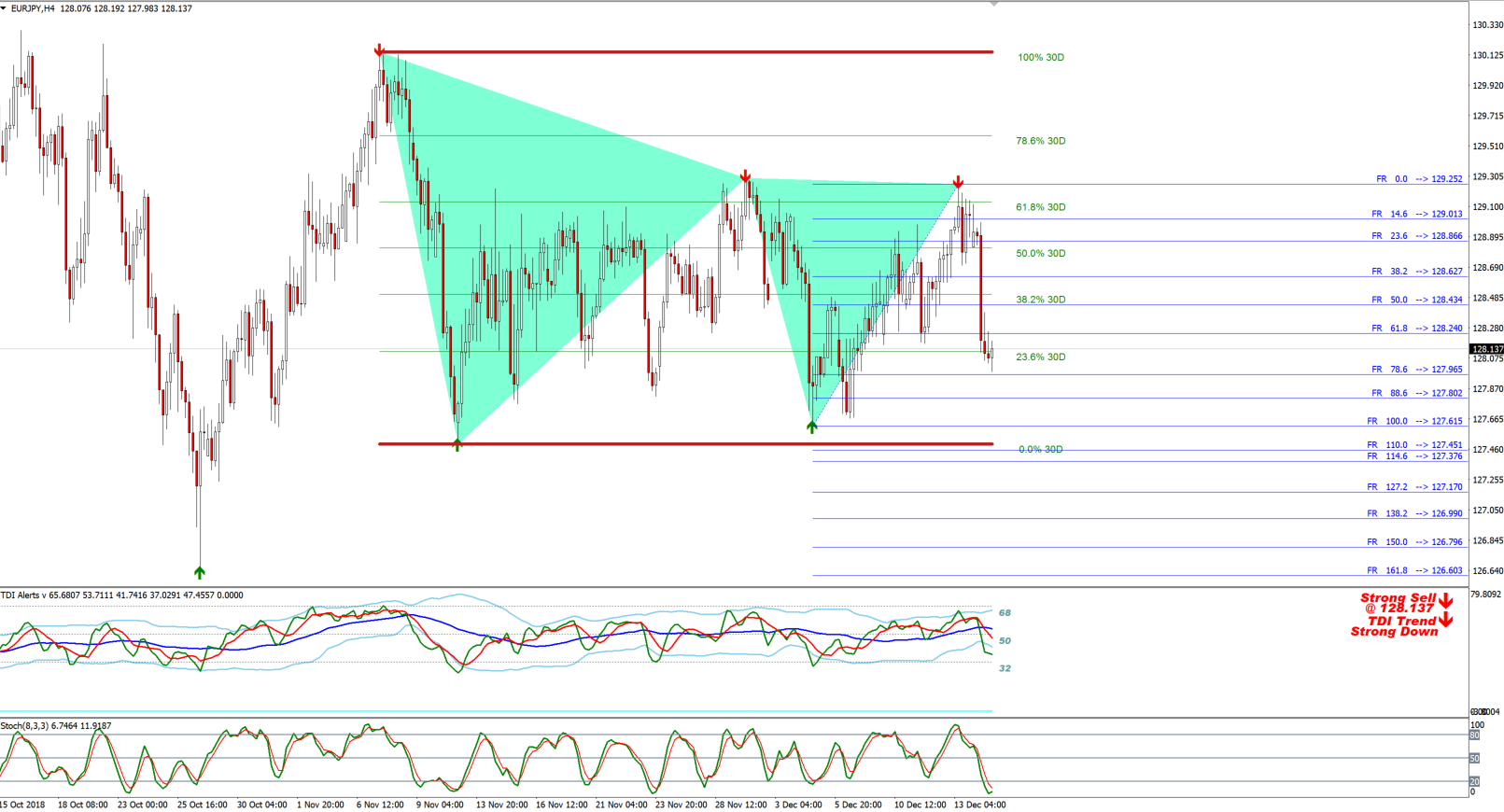1504x812 pixels.
Task: Select red down arrow at 28 Nov high
Action: pyautogui.click(x=745, y=176)
